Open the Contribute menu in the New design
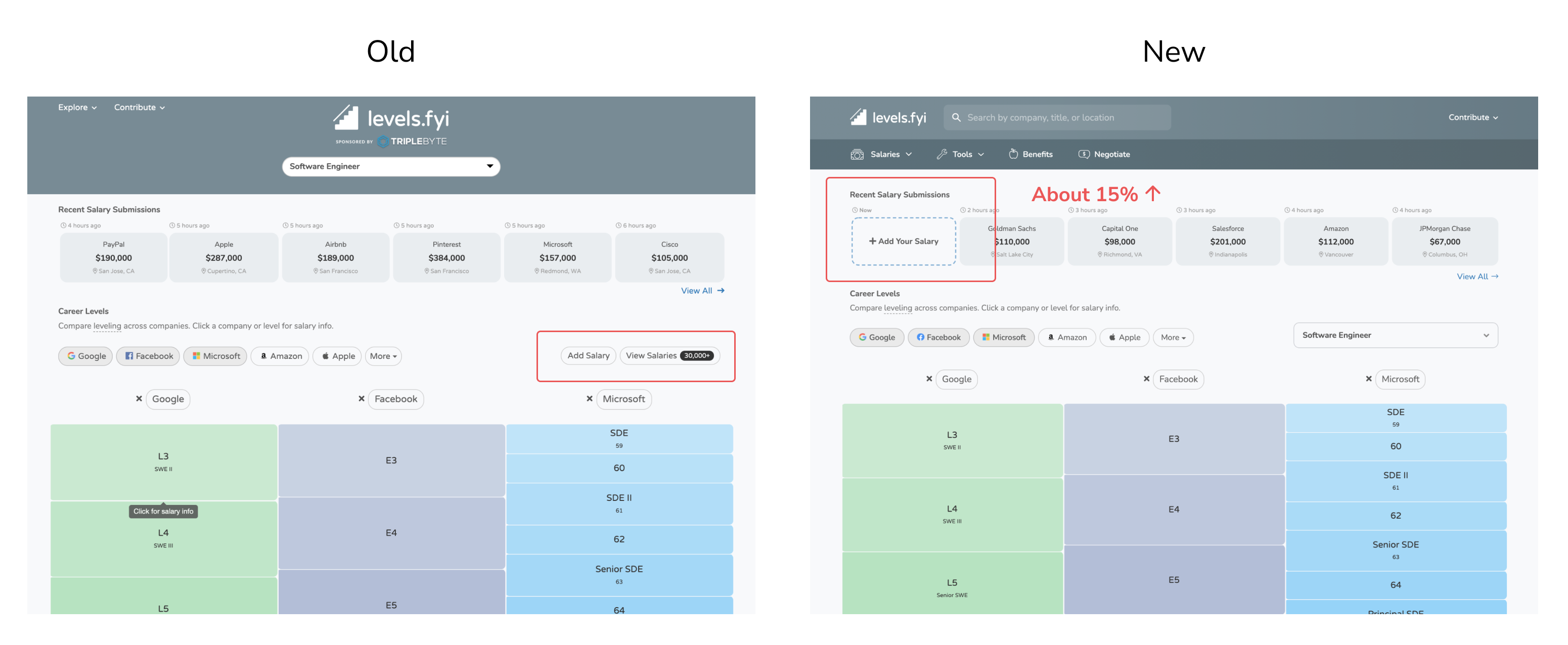Image resolution: width=1568 pixels, height=645 pixels. (1473, 117)
